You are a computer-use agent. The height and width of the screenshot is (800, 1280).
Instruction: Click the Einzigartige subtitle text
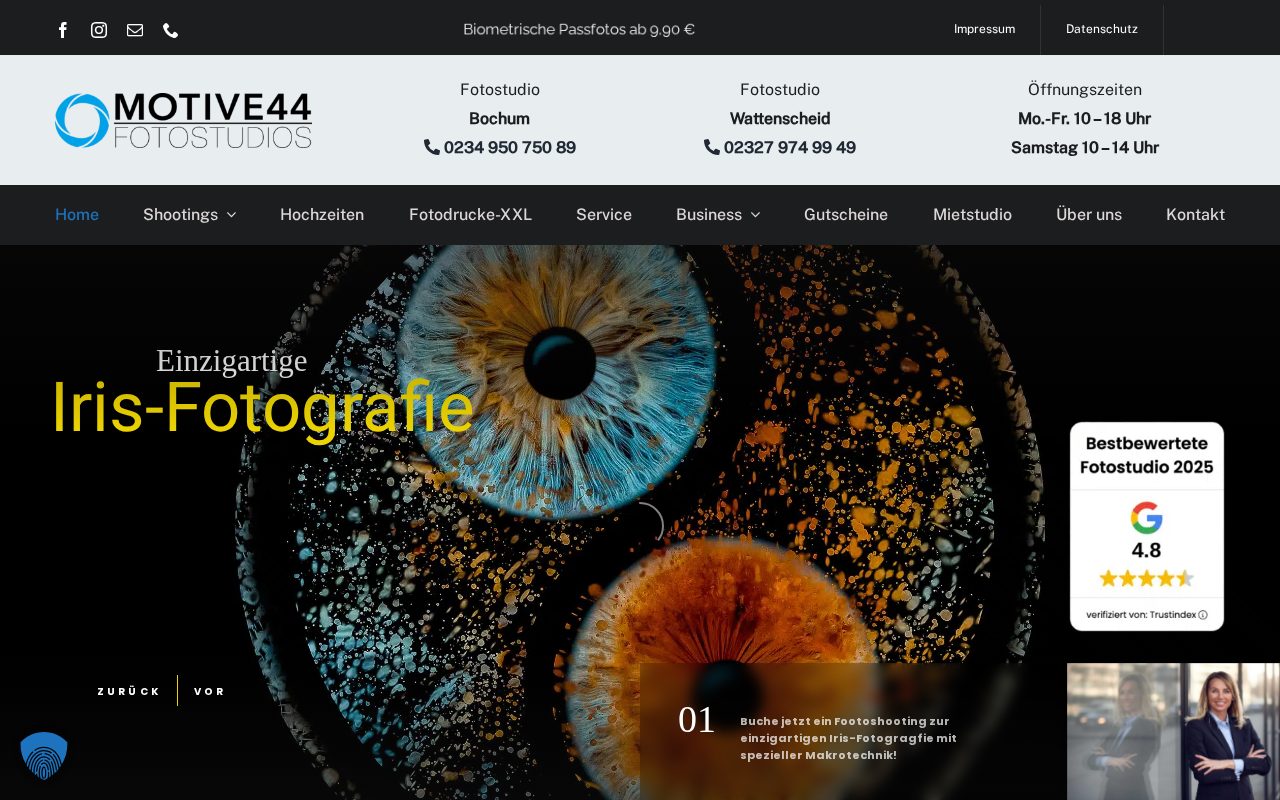pyautogui.click(x=231, y=360)
